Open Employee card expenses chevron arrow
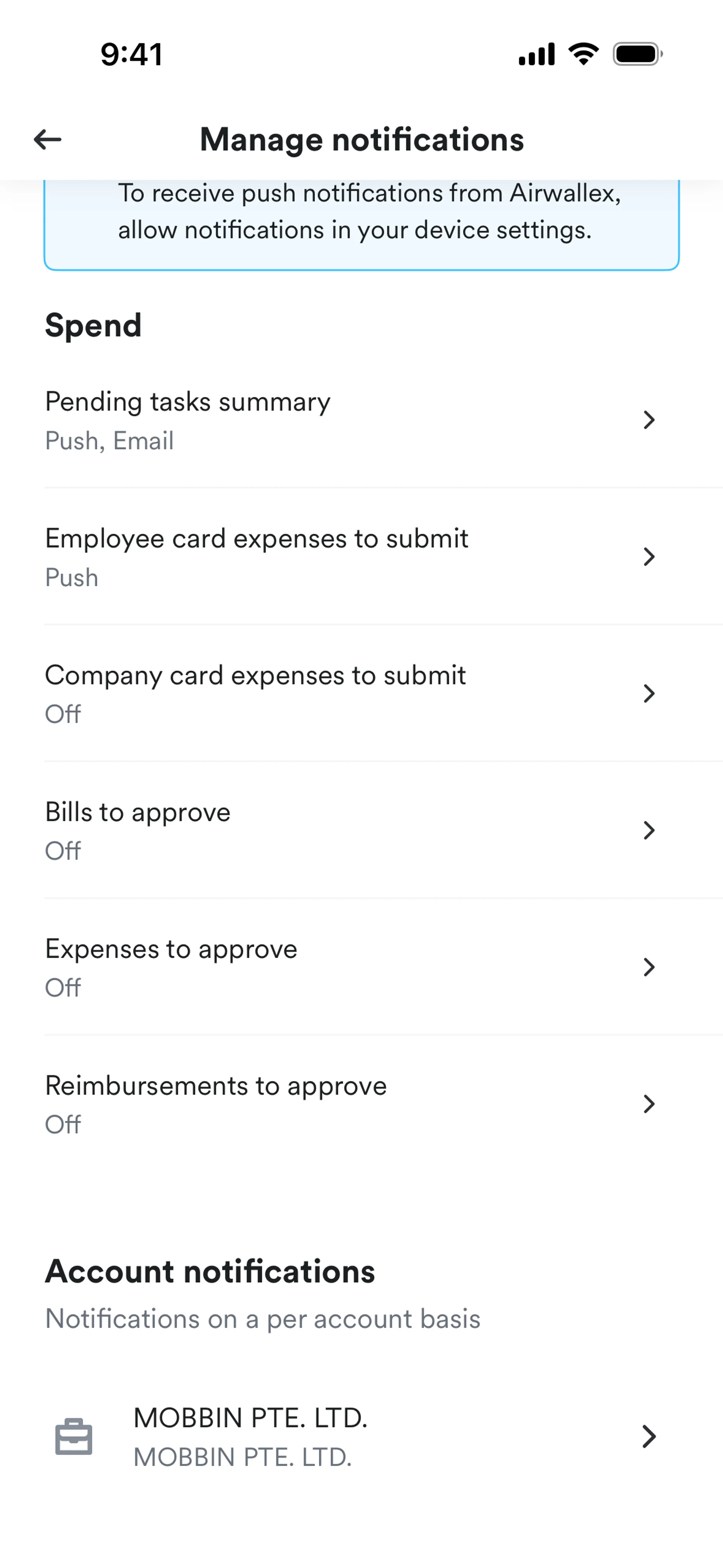723x1568 pixels. [x=649, y=556]
